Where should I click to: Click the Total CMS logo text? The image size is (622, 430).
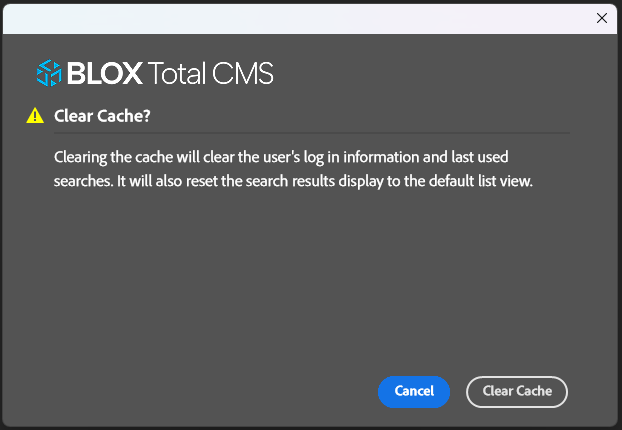pos(210,73)
